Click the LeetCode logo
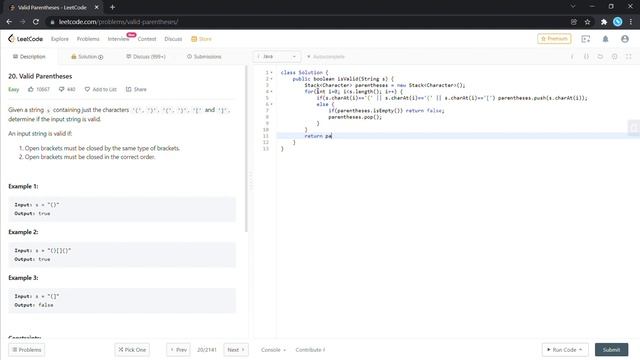The width and height of the screenshot is (640, 360). 25,39
